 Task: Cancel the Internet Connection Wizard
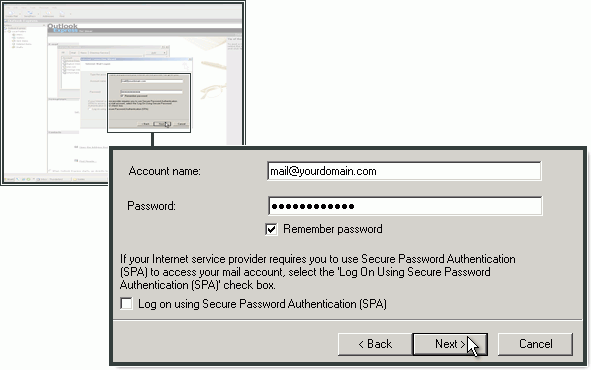535,344
